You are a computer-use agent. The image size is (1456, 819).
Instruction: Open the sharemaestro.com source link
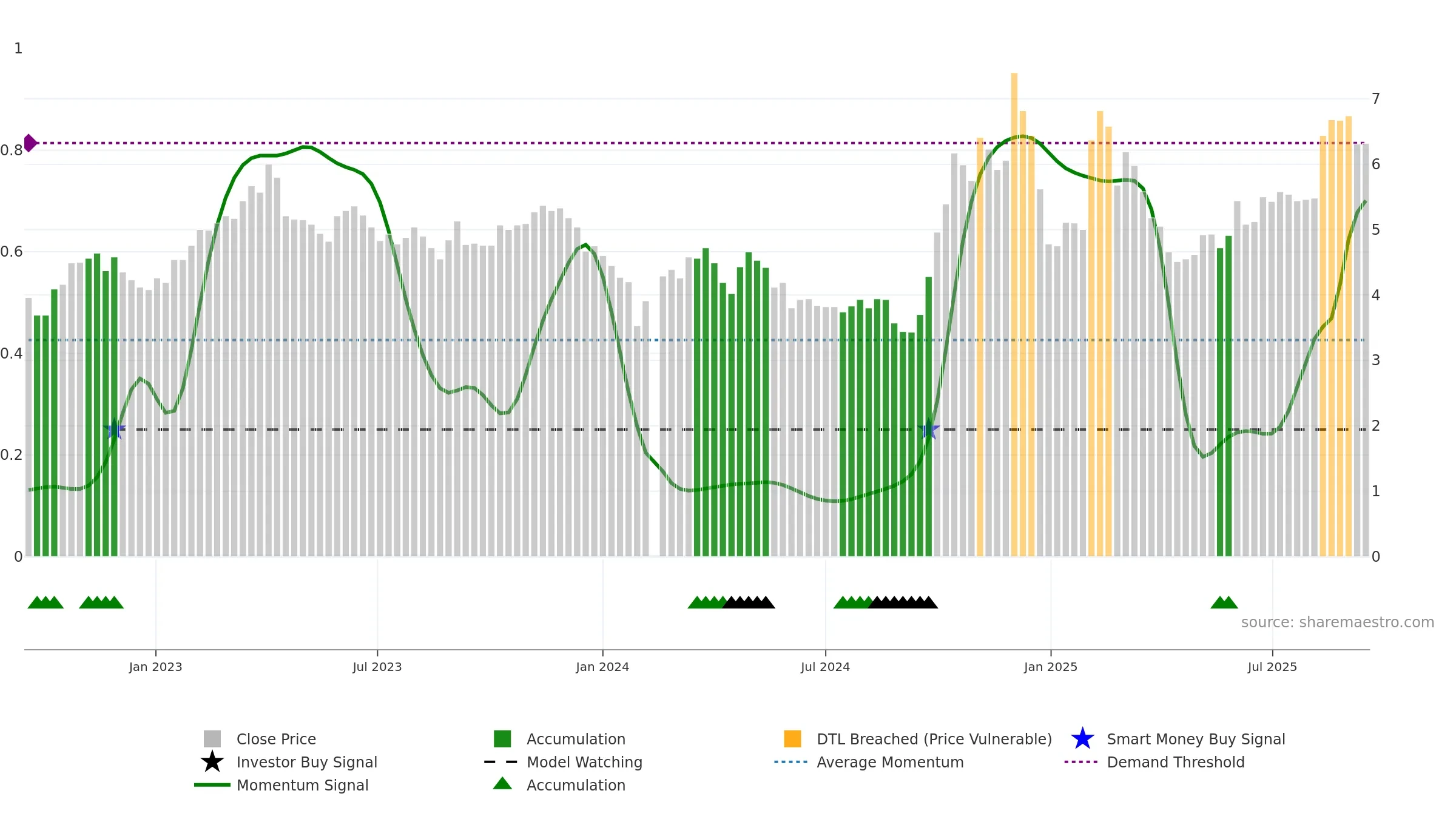(x=1338, y=622)
